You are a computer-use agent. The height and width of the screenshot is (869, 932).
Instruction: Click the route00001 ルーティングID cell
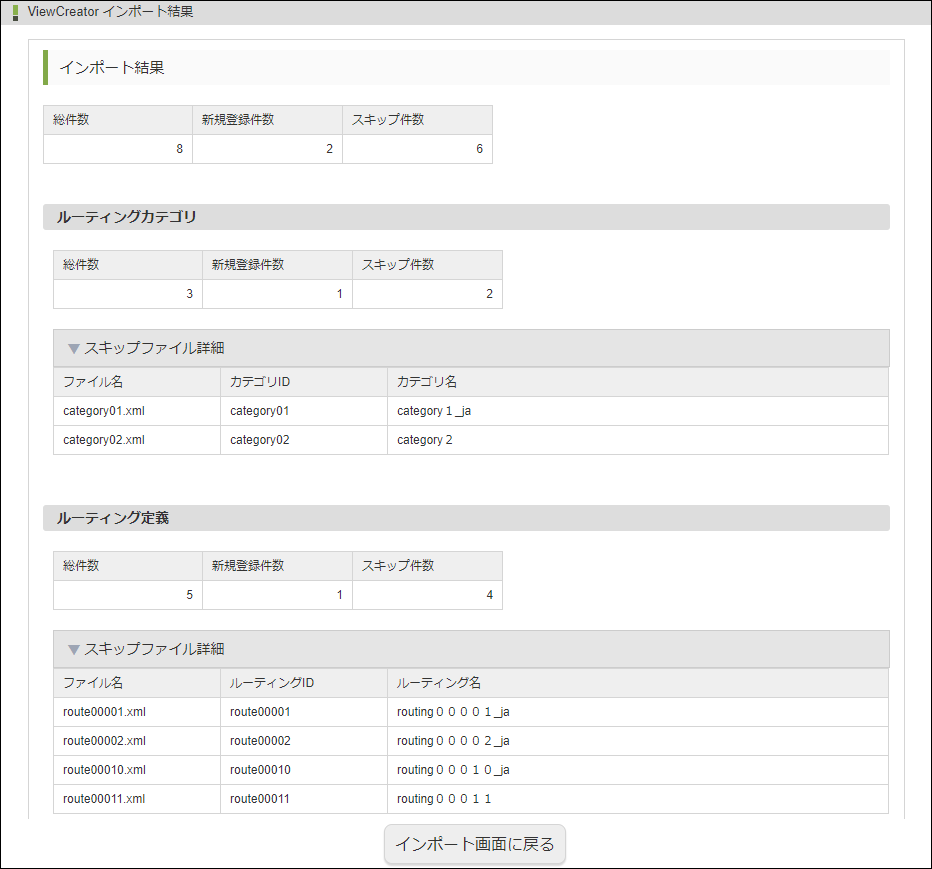pyautogui.click(x=304, y=711)
